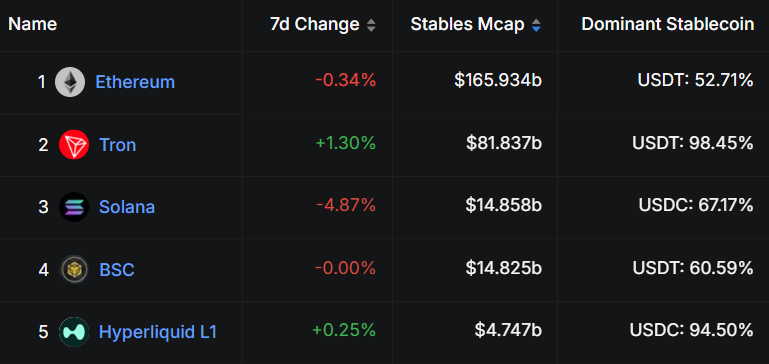Open the Solana chain page
This screenshot has height=364, width=769.
tap(127, 207)
